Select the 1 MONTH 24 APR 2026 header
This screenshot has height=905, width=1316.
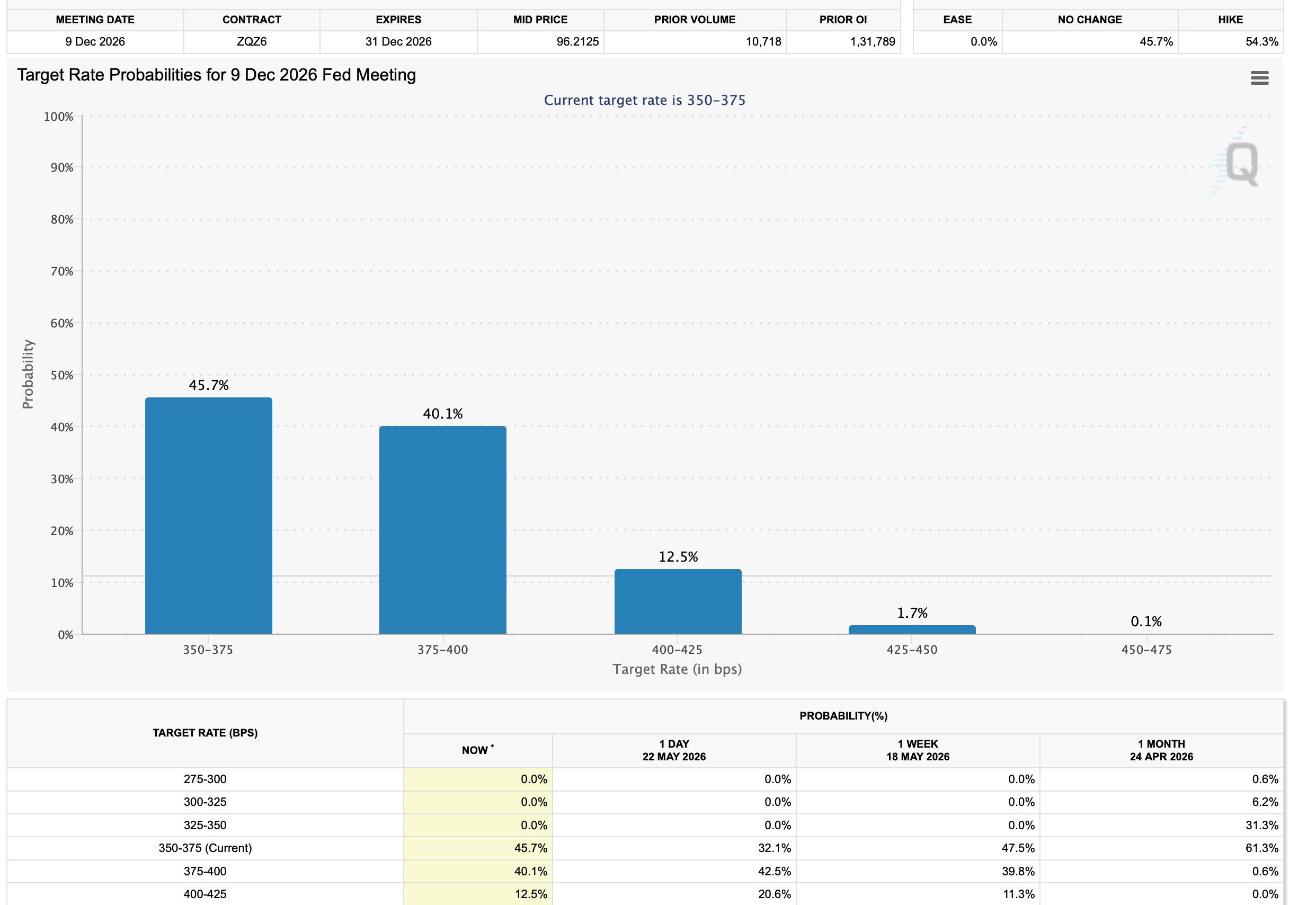click(1161, 750)
